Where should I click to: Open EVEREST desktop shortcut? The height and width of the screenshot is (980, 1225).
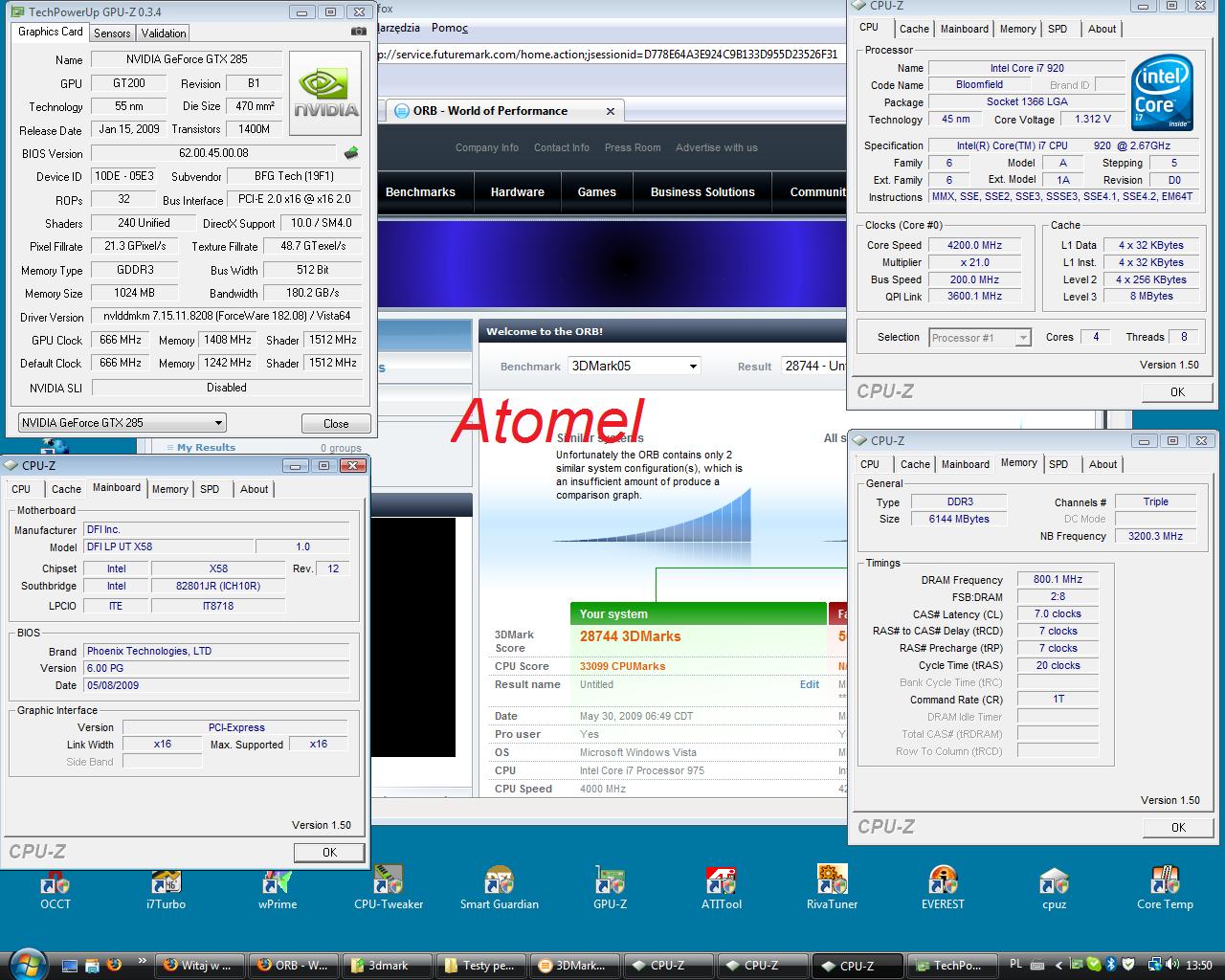tap(943, 886)
